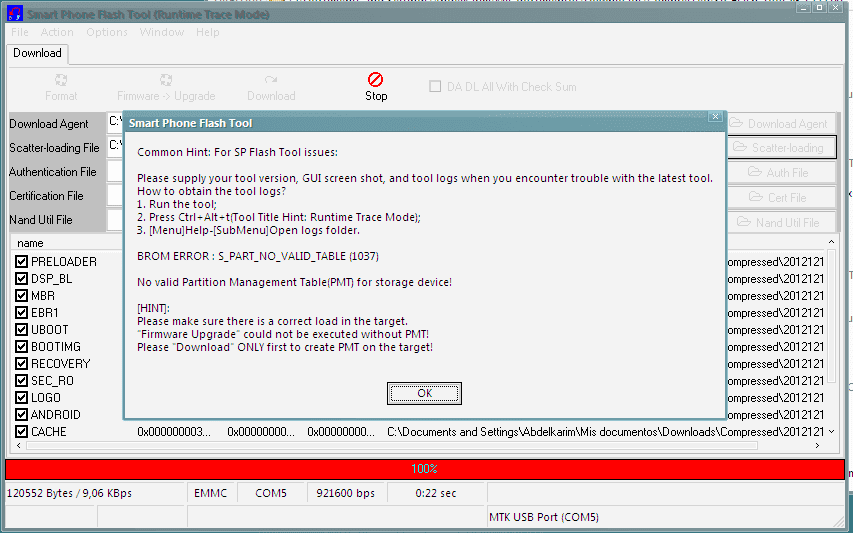Click the Smart Phone Flash Tool app icon

point(15,14)
